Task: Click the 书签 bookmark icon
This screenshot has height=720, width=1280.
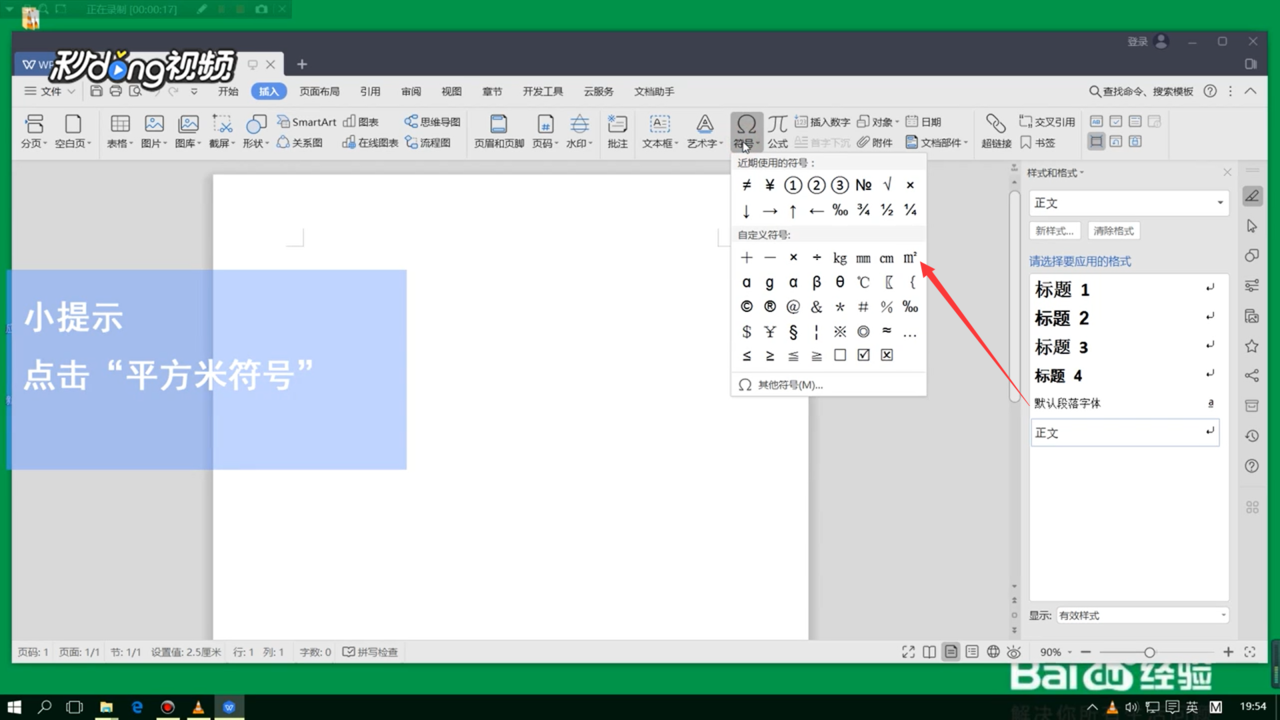Action: tap(1037, 143)
